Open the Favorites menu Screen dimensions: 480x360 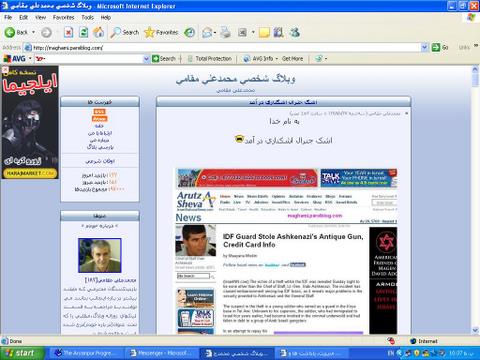coord(63,17)
